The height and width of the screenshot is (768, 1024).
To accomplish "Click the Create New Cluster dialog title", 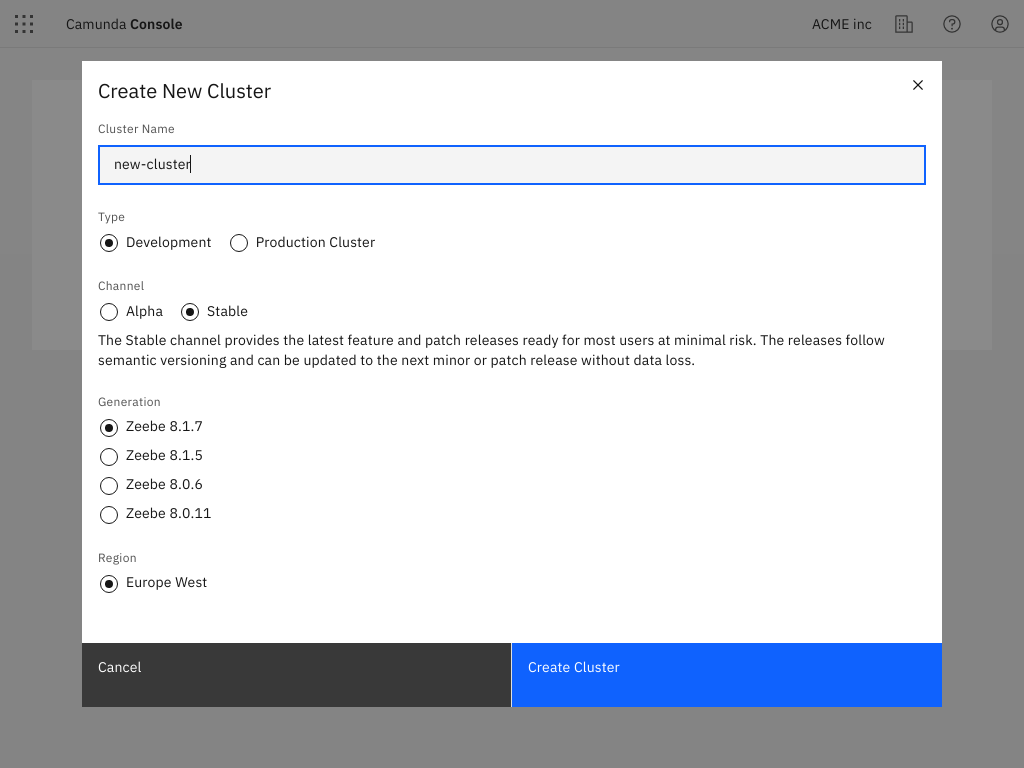I will pyautogui.click(x=184, y=91).
